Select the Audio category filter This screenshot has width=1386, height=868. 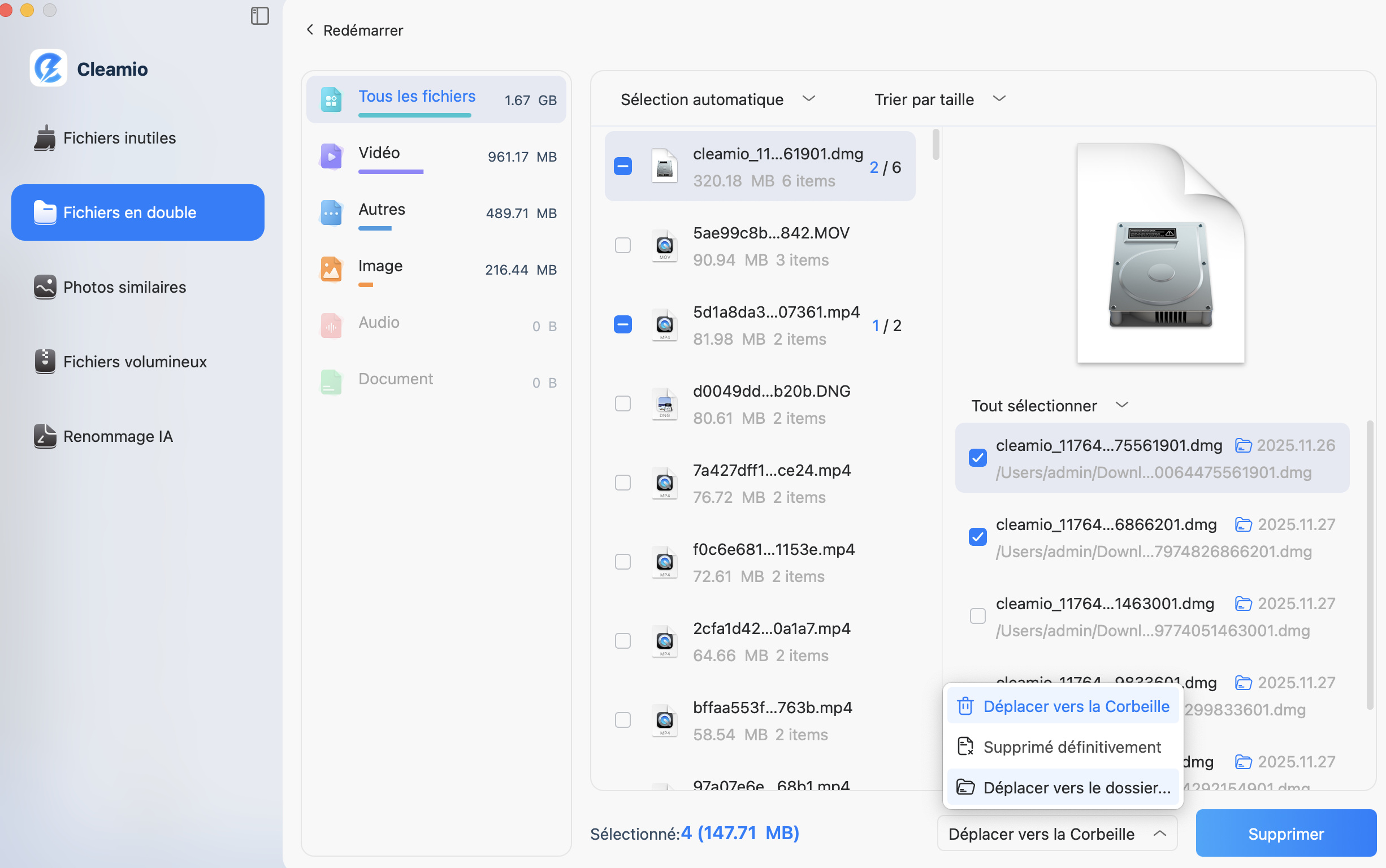378,323
